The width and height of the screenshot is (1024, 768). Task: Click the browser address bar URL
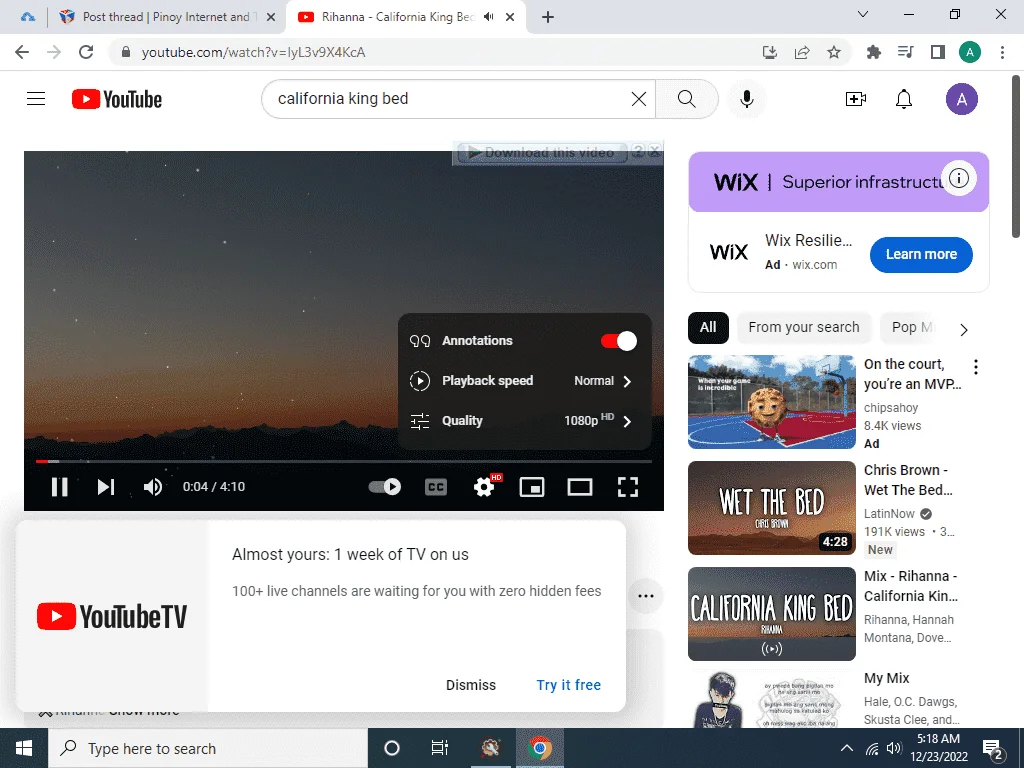coord(253,52)
